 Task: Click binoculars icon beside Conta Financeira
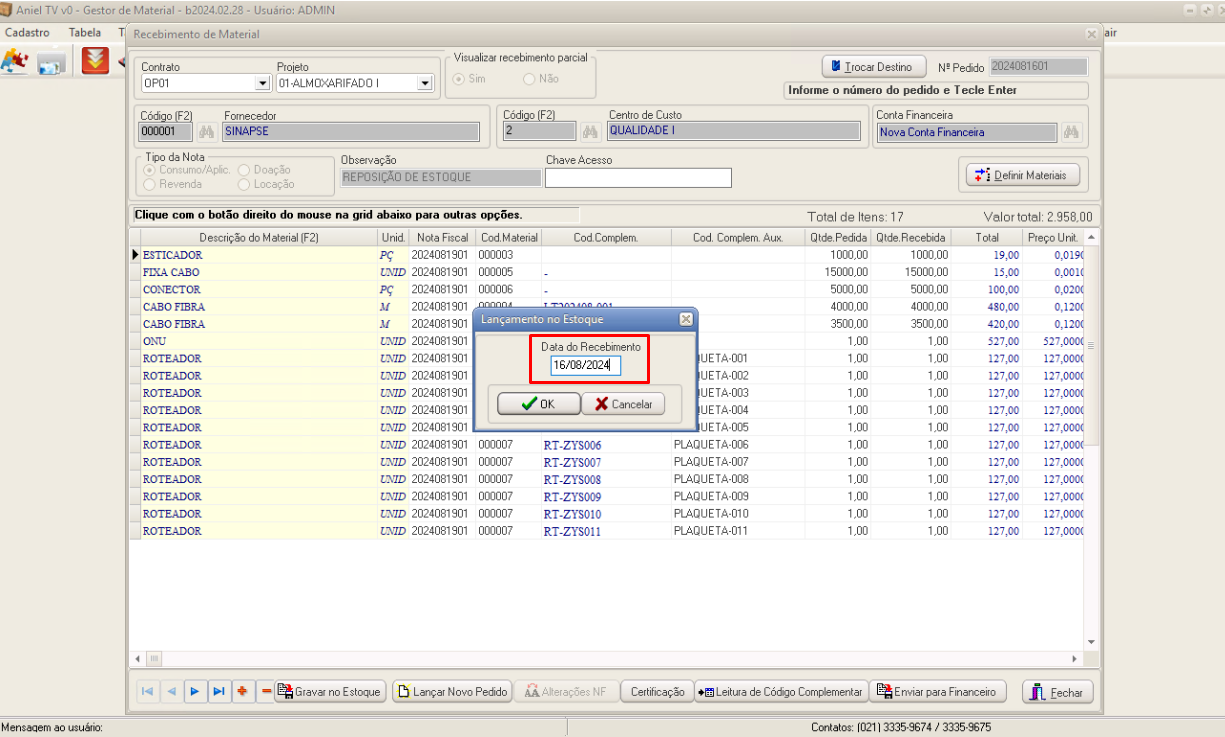tap(1072, 132)
